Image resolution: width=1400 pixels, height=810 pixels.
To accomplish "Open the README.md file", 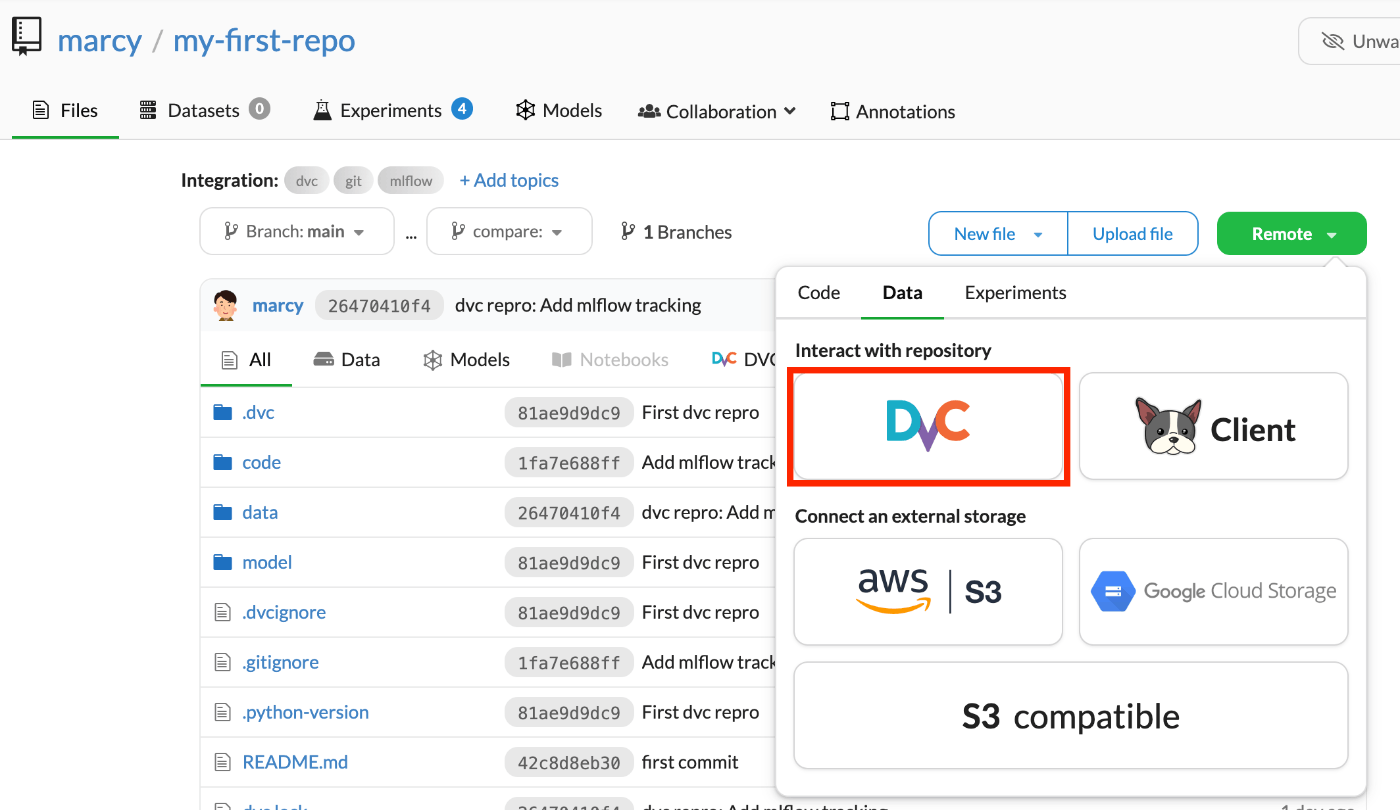I will click(295, 762).
